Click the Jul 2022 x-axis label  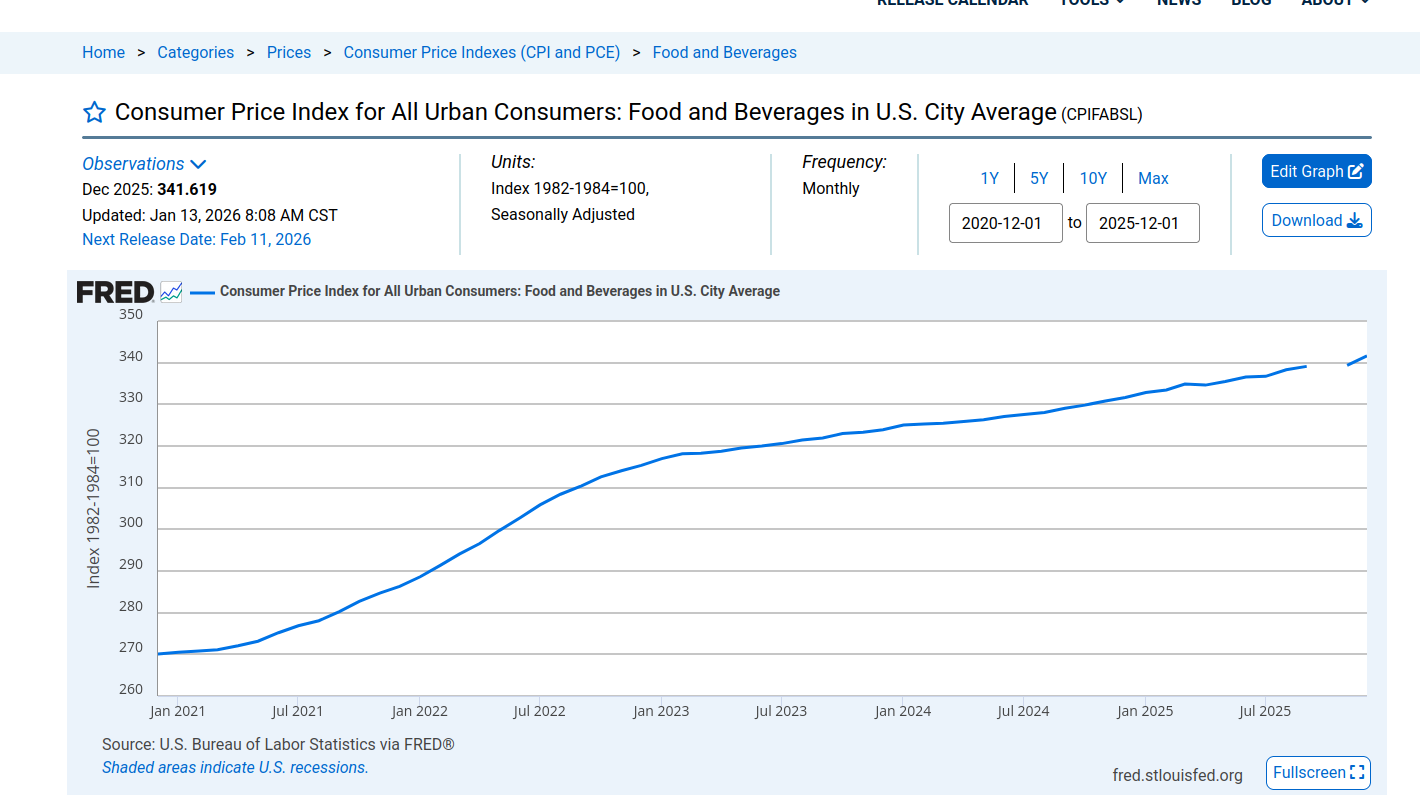(x=540, y=711)
